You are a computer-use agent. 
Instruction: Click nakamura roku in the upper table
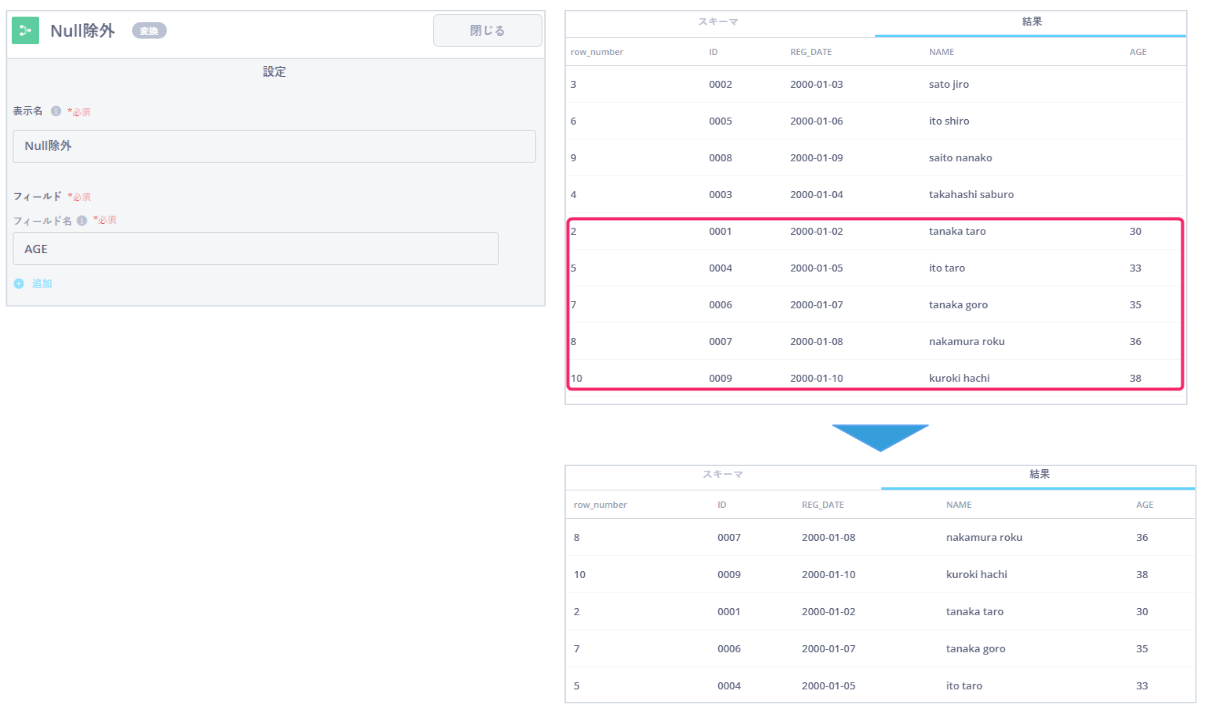(967, 341)
